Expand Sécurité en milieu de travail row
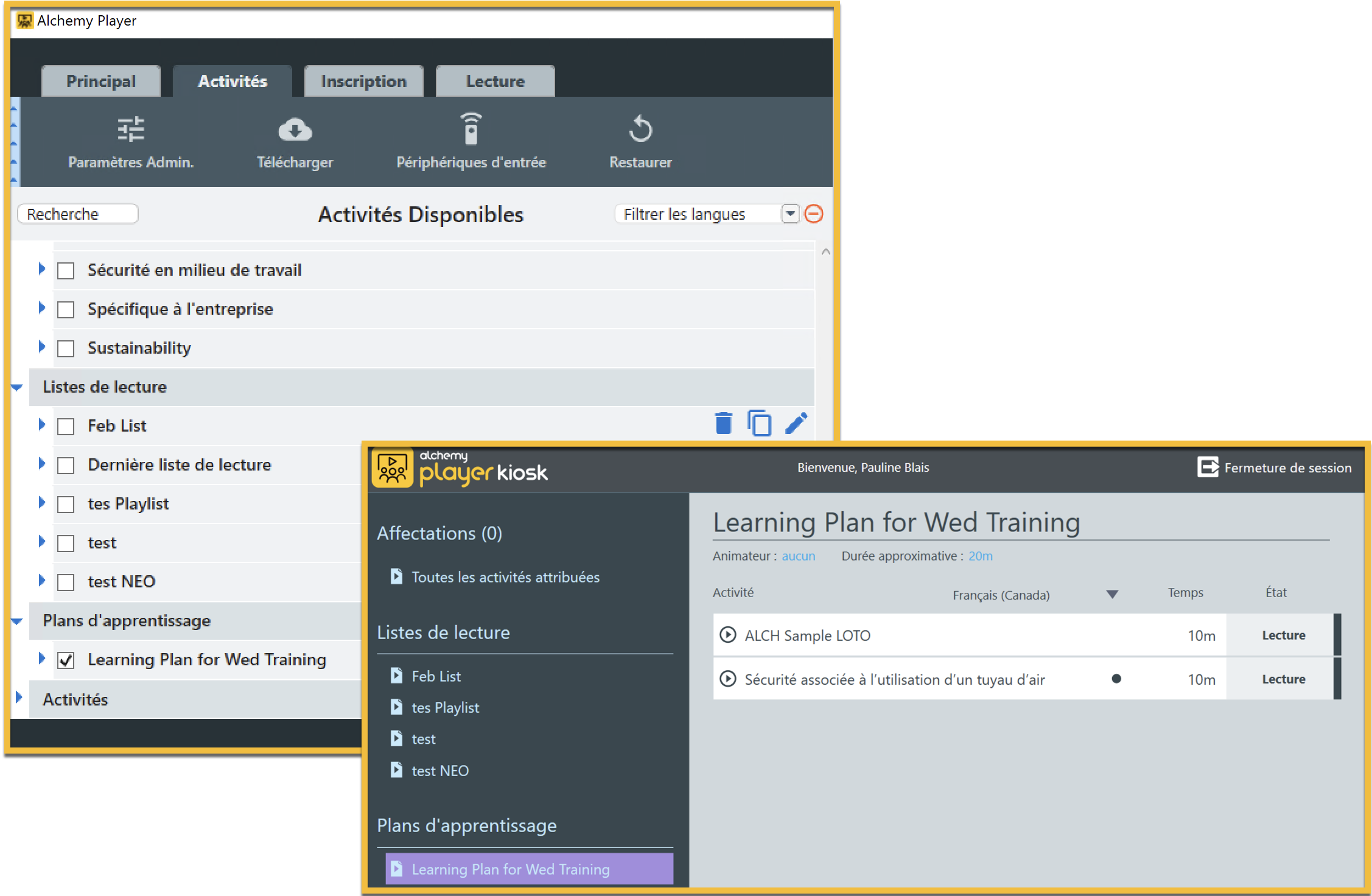1372x896 pixels. [41, 268]
